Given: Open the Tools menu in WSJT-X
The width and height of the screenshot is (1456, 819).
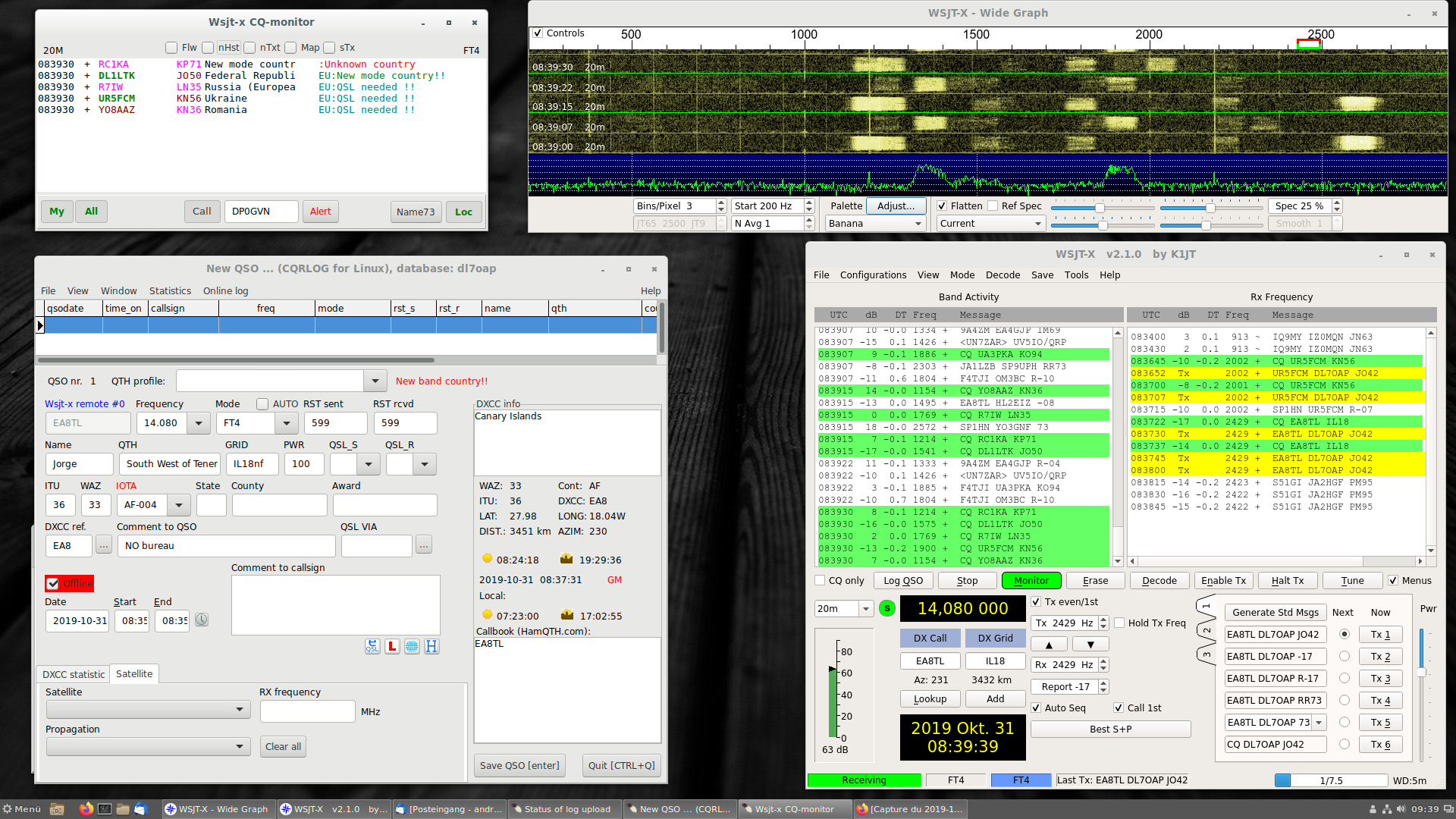Looking at the screenshot, I should (1076, 275).
